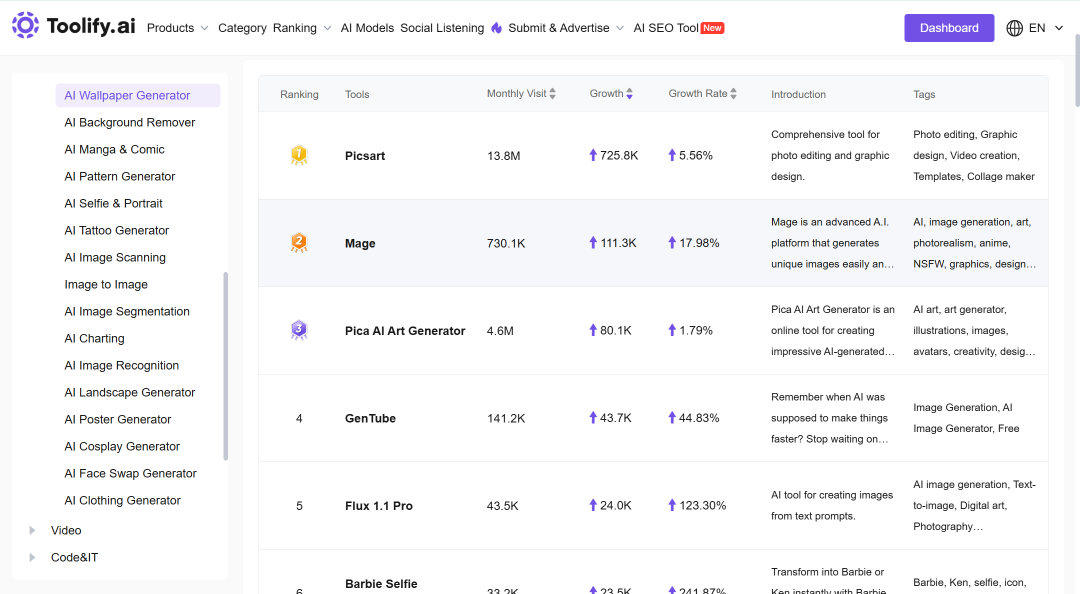Click the page vertical scrollbar
This screenshot has height=594, width=1080.
click(x=1076, y=70)
